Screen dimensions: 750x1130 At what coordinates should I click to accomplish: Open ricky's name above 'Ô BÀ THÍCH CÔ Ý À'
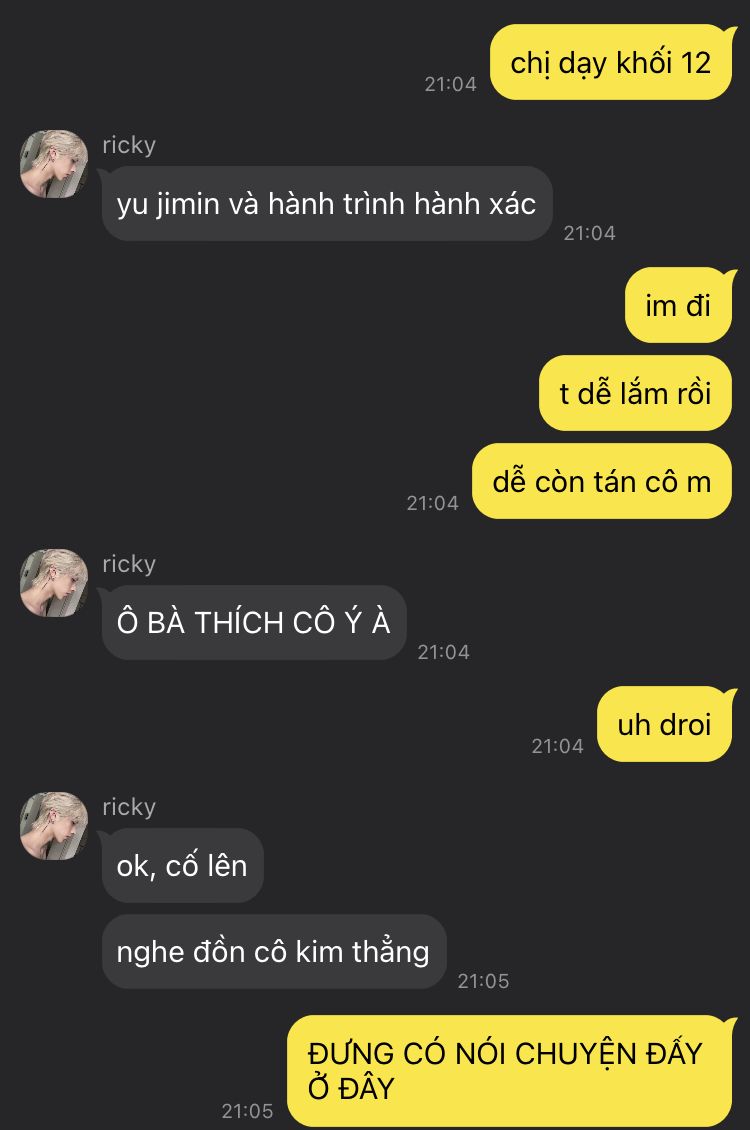coord(129,564)
